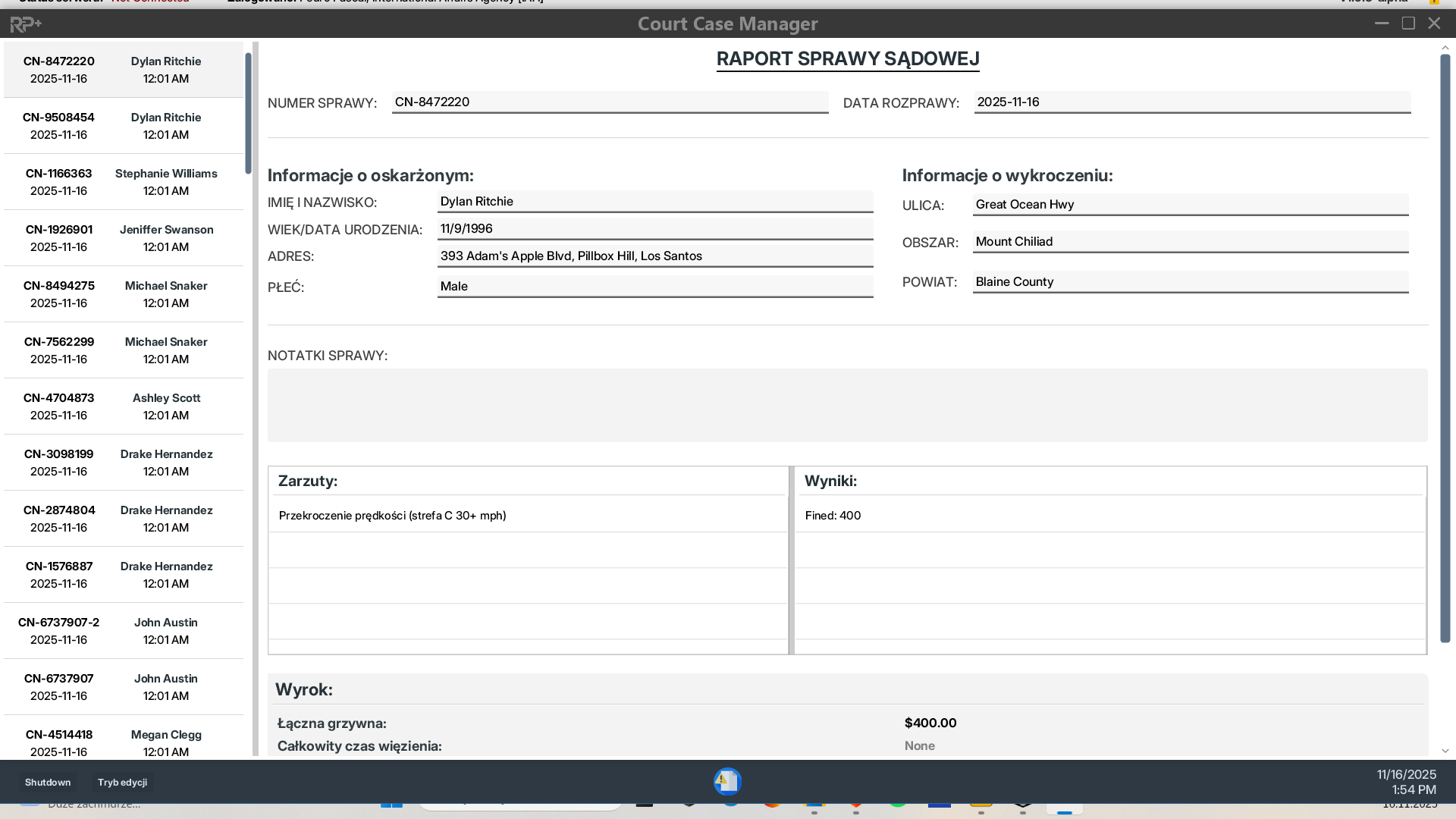Select case CN-1166363 Stephanie Williams
Screen dimensions: 1456x819
(124, 182)
